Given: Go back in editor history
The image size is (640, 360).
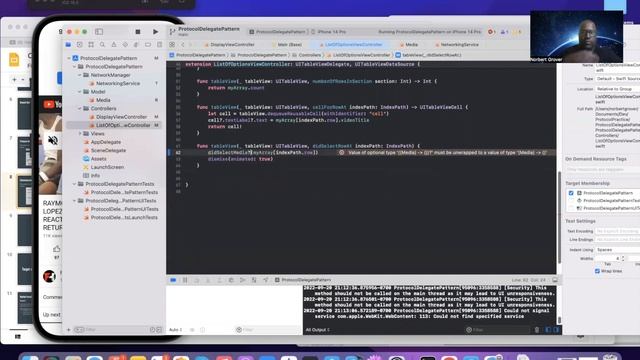Looking at the screenshot, I should [182, 44].
